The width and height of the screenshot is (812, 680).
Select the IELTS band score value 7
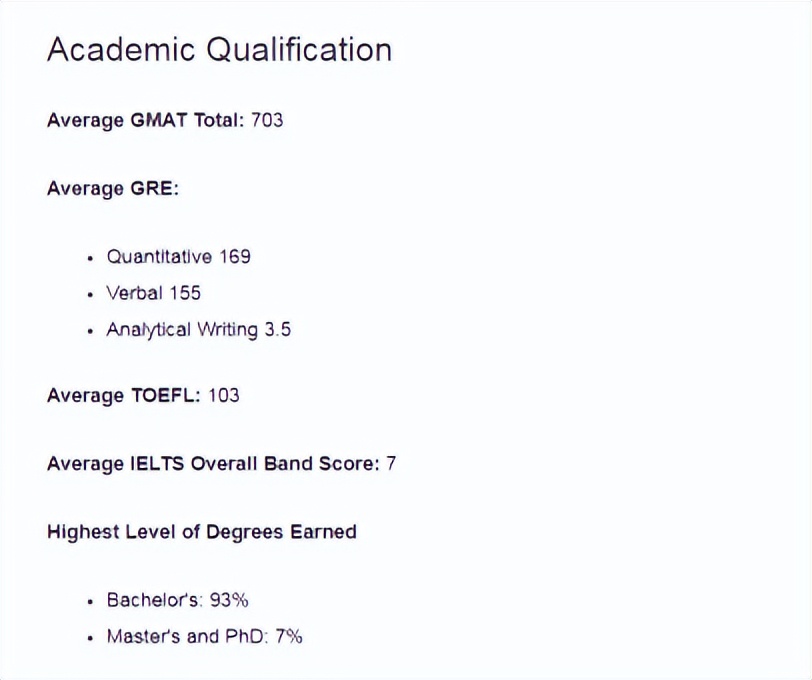coord(391,464)
